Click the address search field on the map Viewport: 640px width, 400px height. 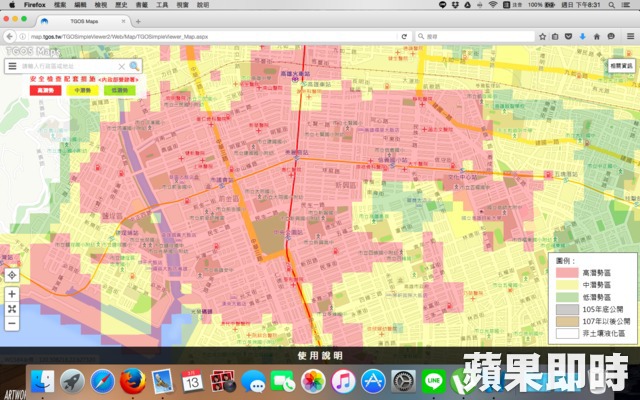(x=67, y=66)
